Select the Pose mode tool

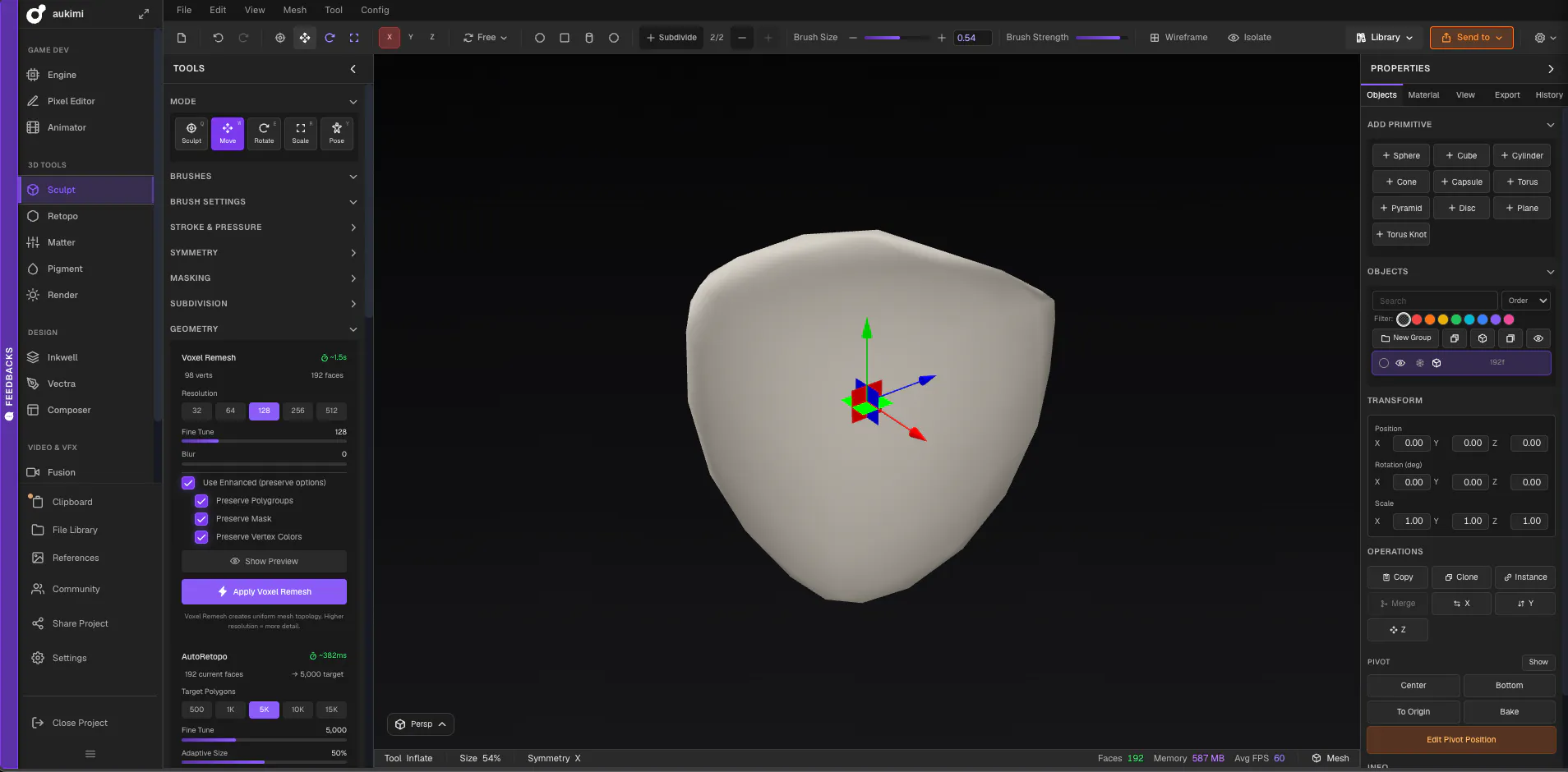point(337,133)
